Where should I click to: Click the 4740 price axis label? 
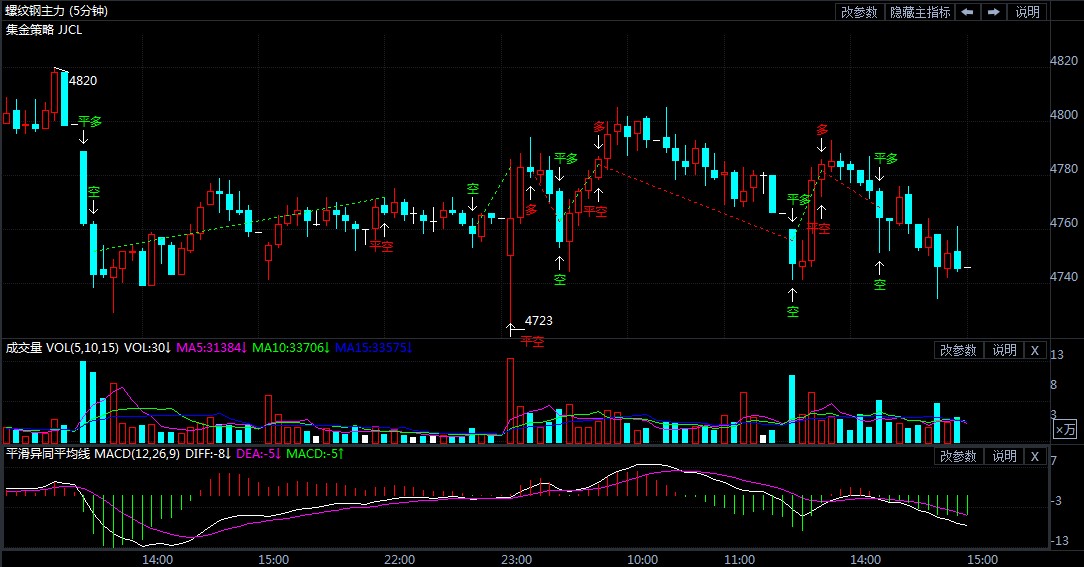(1063, 277)
